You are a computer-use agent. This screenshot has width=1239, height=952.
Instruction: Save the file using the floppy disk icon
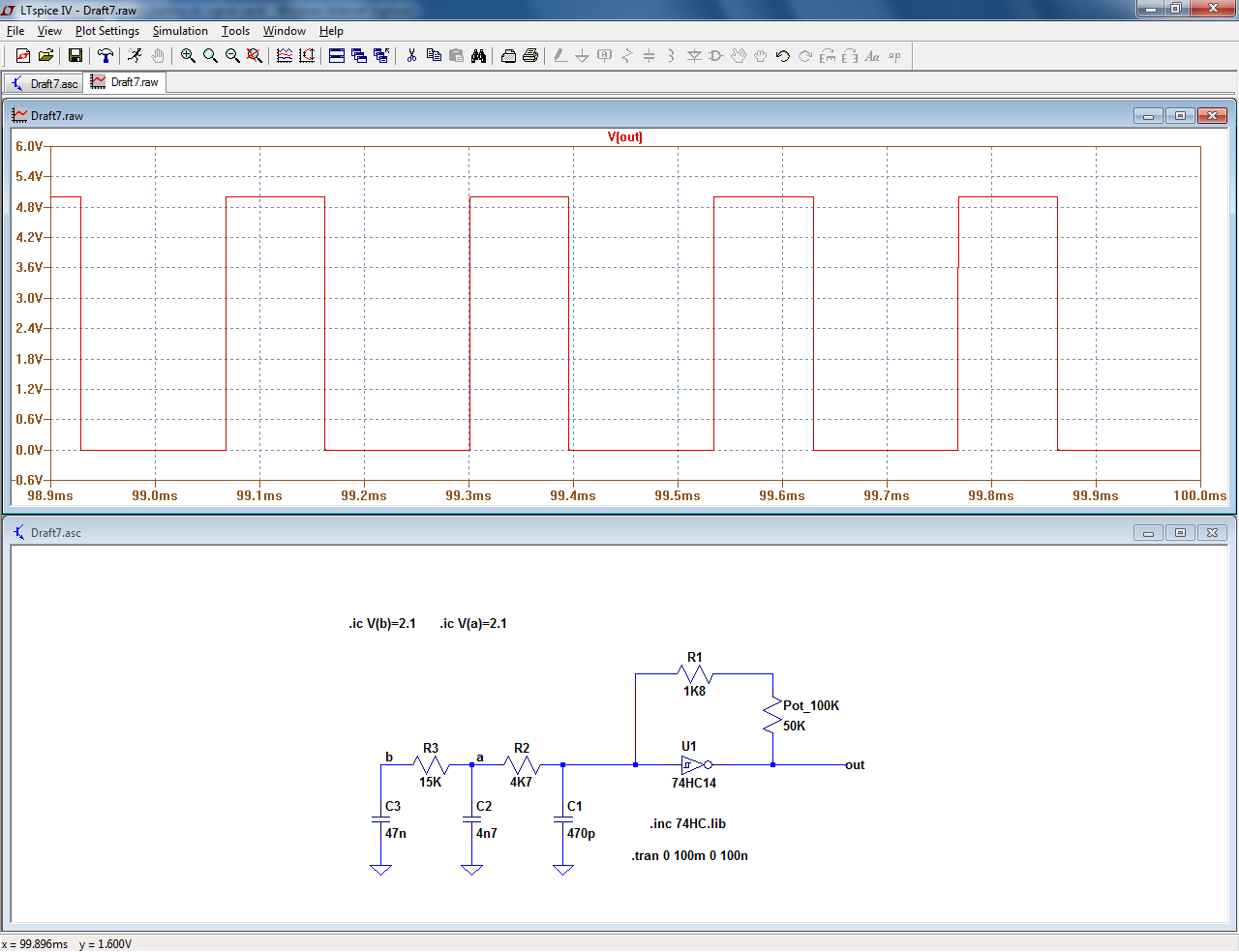click(75, 56)
